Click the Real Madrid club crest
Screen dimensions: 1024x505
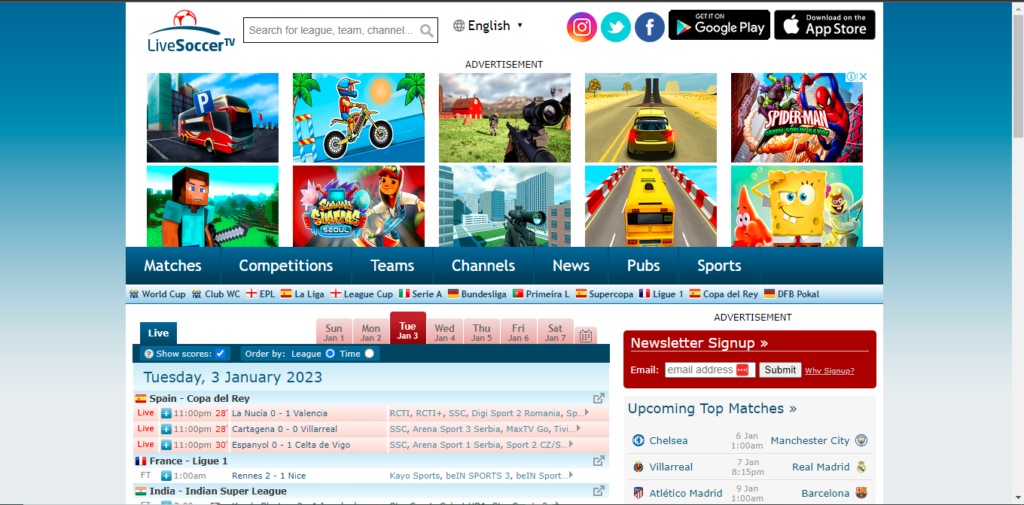point(861,467)
